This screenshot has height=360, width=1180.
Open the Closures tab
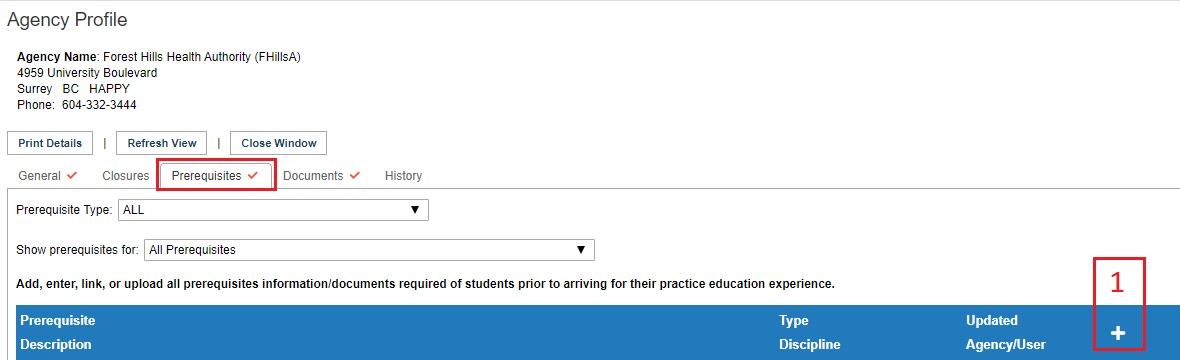coord(126,175)
